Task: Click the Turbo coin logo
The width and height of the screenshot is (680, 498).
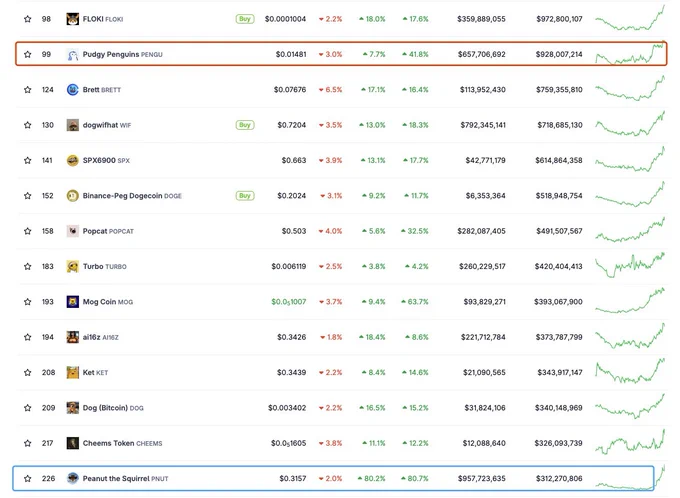Action: [72, 267]
